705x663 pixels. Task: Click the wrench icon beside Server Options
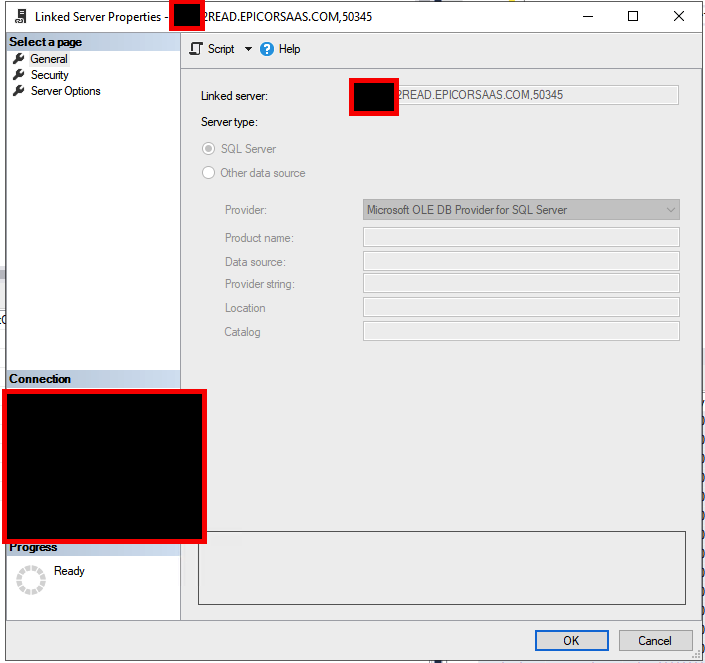tap(18, 91)
